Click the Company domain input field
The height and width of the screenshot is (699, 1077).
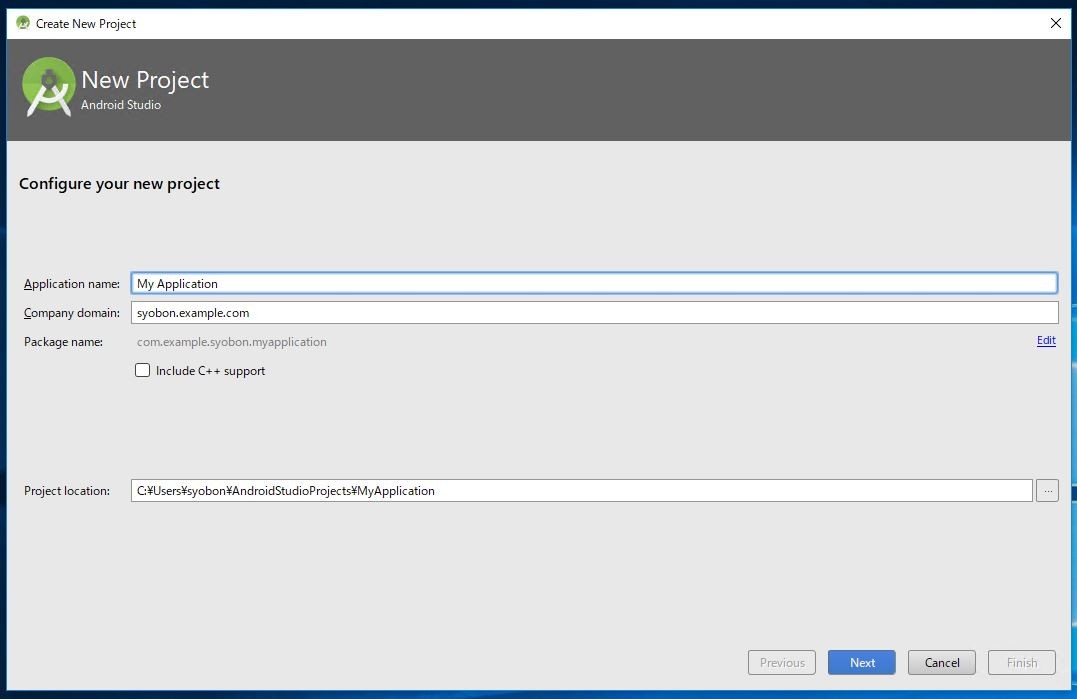click(x=594, y=312)
